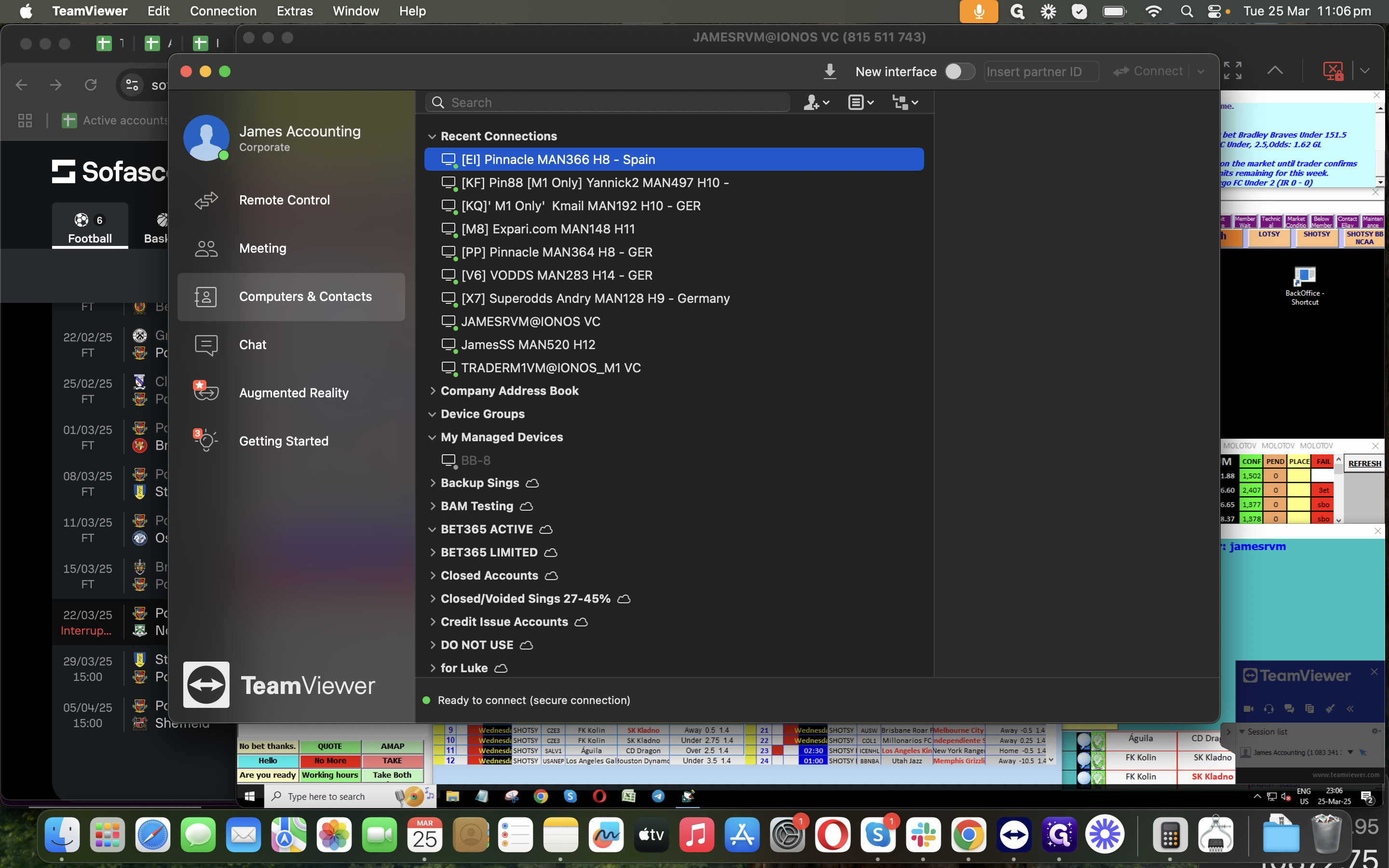Open the Connect options dropdown arrow
The image size is (1389, 868).
click(1201, 72)
